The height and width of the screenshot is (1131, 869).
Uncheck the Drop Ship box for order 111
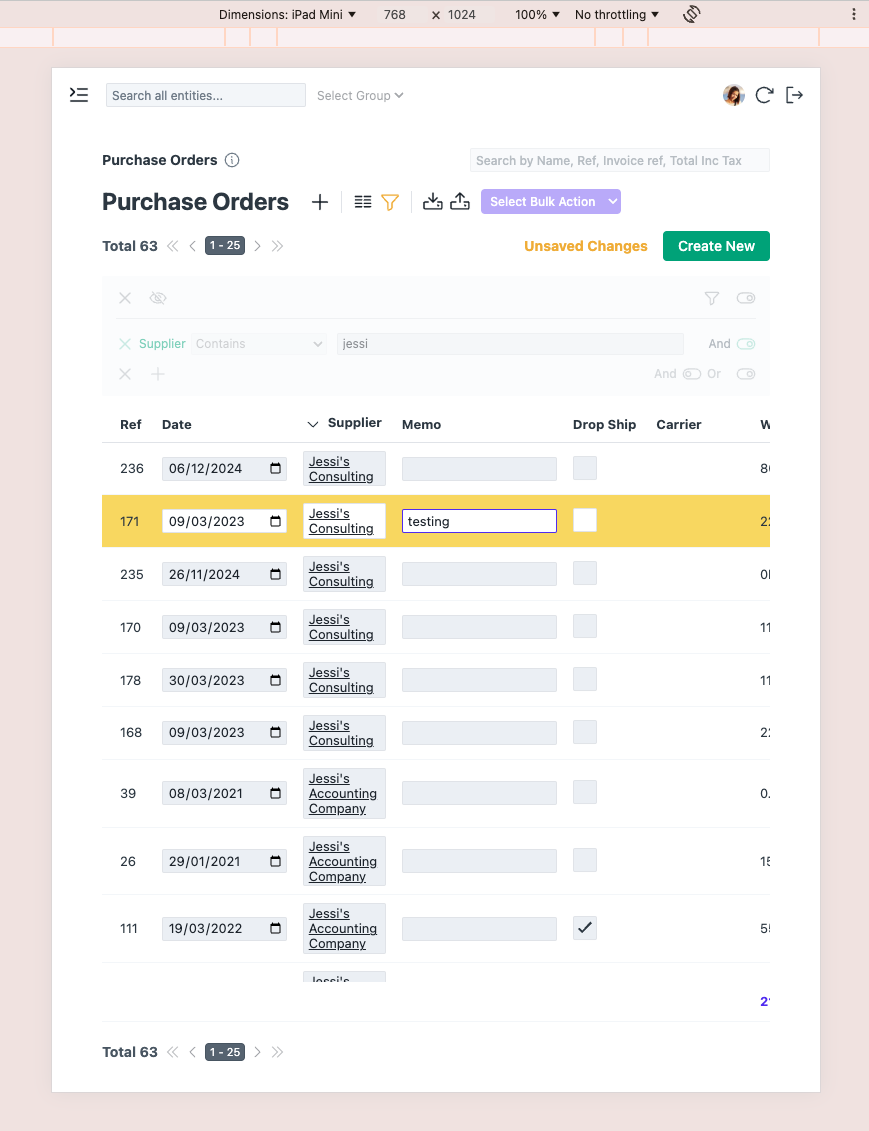[585, 928]
